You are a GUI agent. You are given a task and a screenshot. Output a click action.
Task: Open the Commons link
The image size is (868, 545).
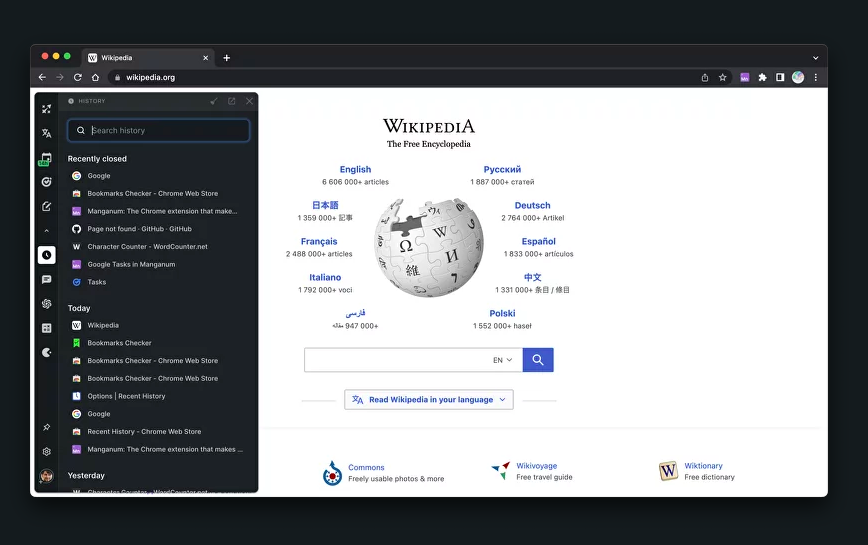(366, 468)
